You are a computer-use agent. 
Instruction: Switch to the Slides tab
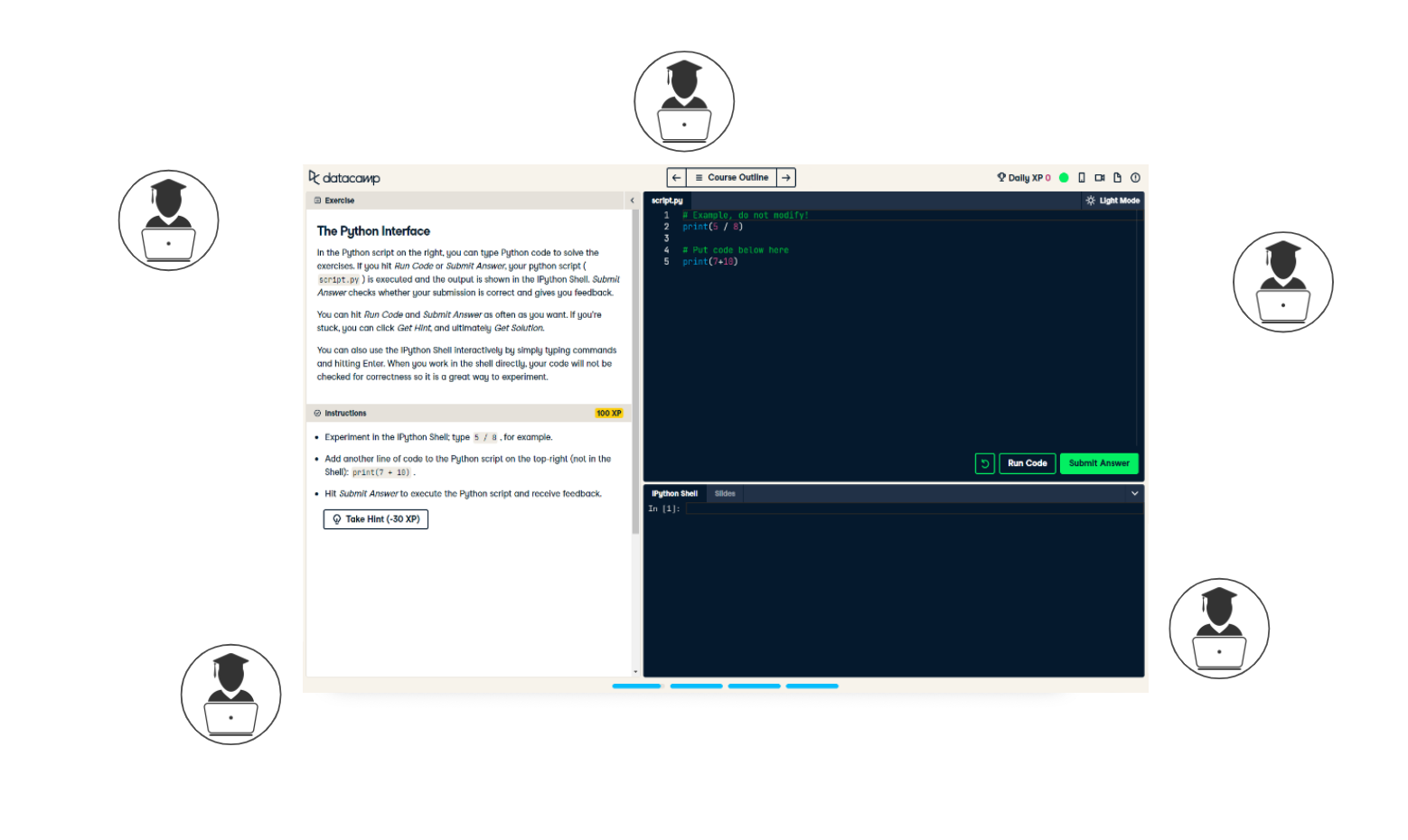[725, 493]
